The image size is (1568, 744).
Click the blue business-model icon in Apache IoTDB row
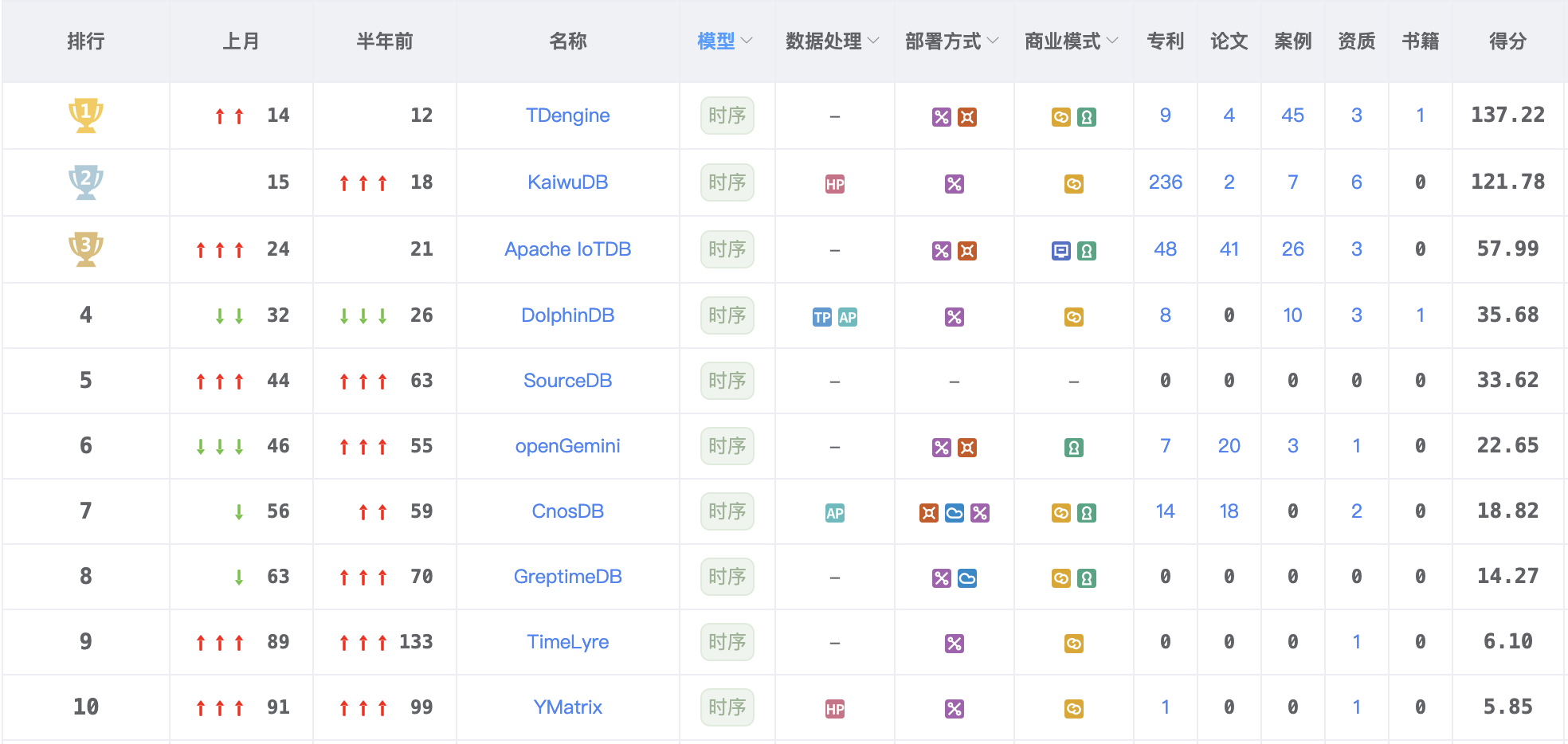pos(1061,251)
